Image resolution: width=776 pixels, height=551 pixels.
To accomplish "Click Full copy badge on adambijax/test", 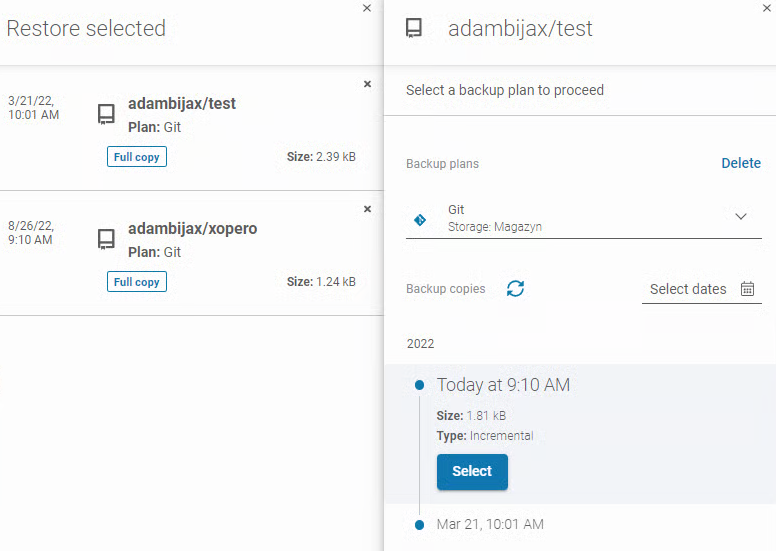I will [x=137, y=157].
